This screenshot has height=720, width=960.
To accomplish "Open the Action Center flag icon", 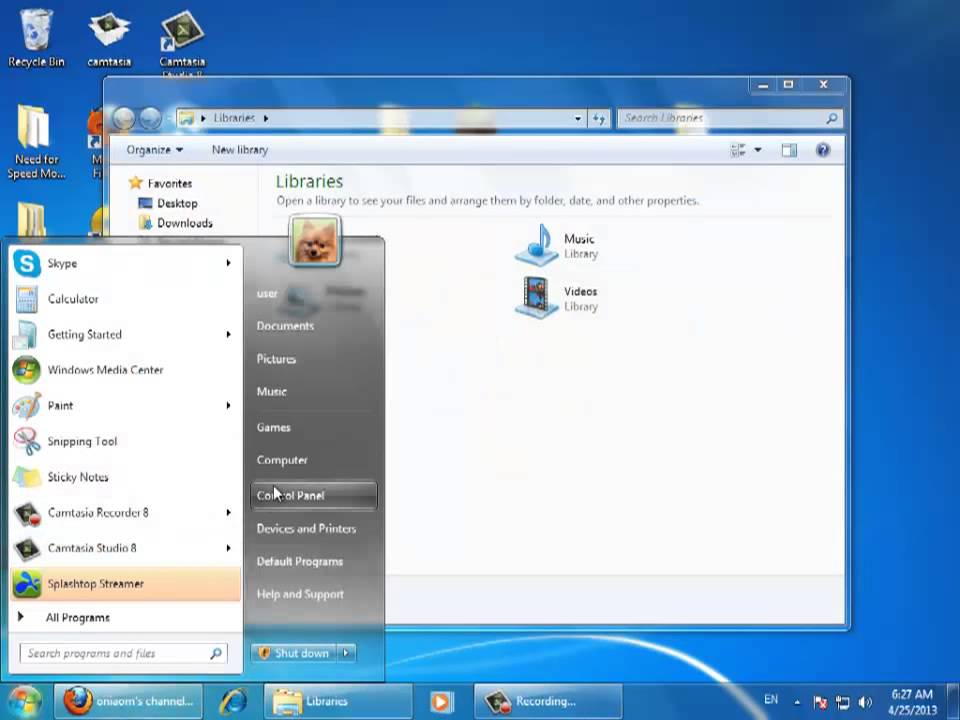I will (820, 702).
